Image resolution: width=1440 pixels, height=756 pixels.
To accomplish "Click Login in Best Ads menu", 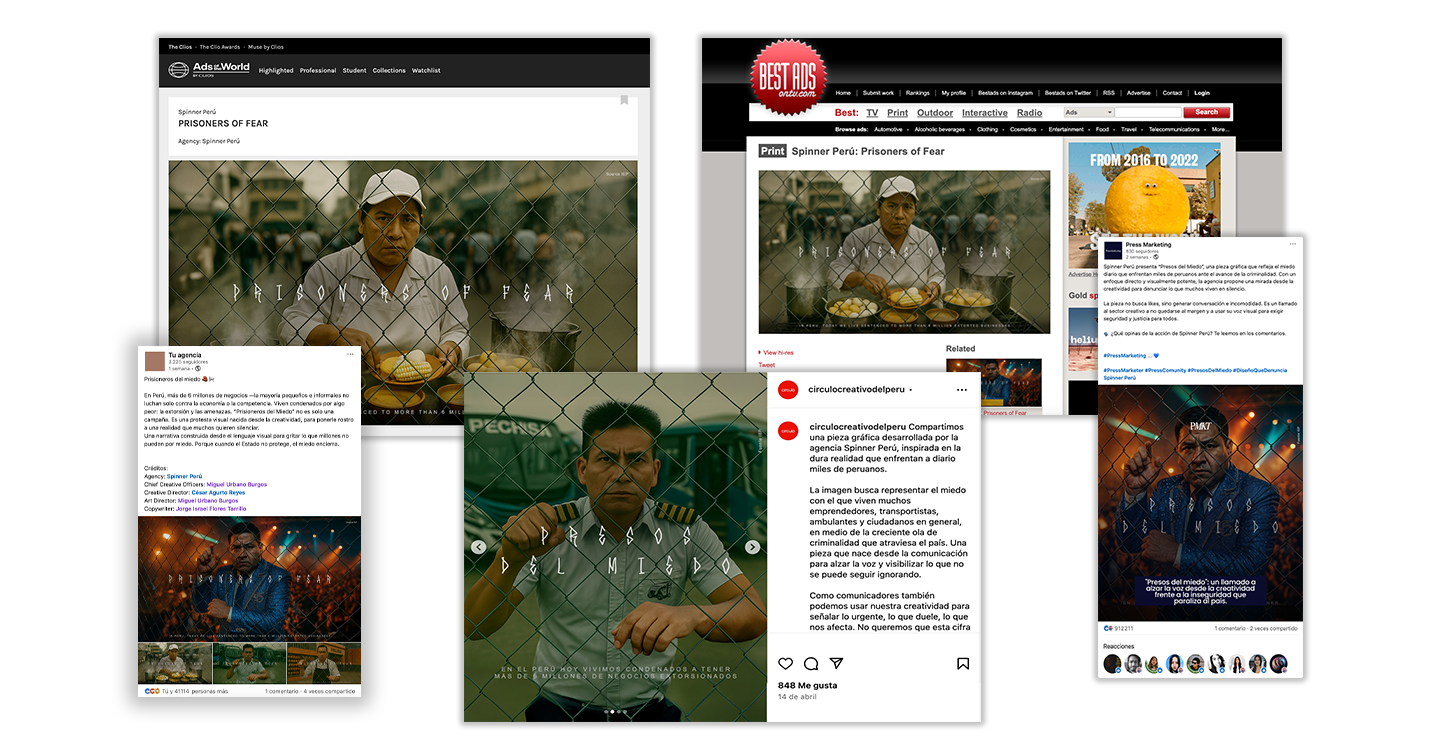I will pos(1202,93).
